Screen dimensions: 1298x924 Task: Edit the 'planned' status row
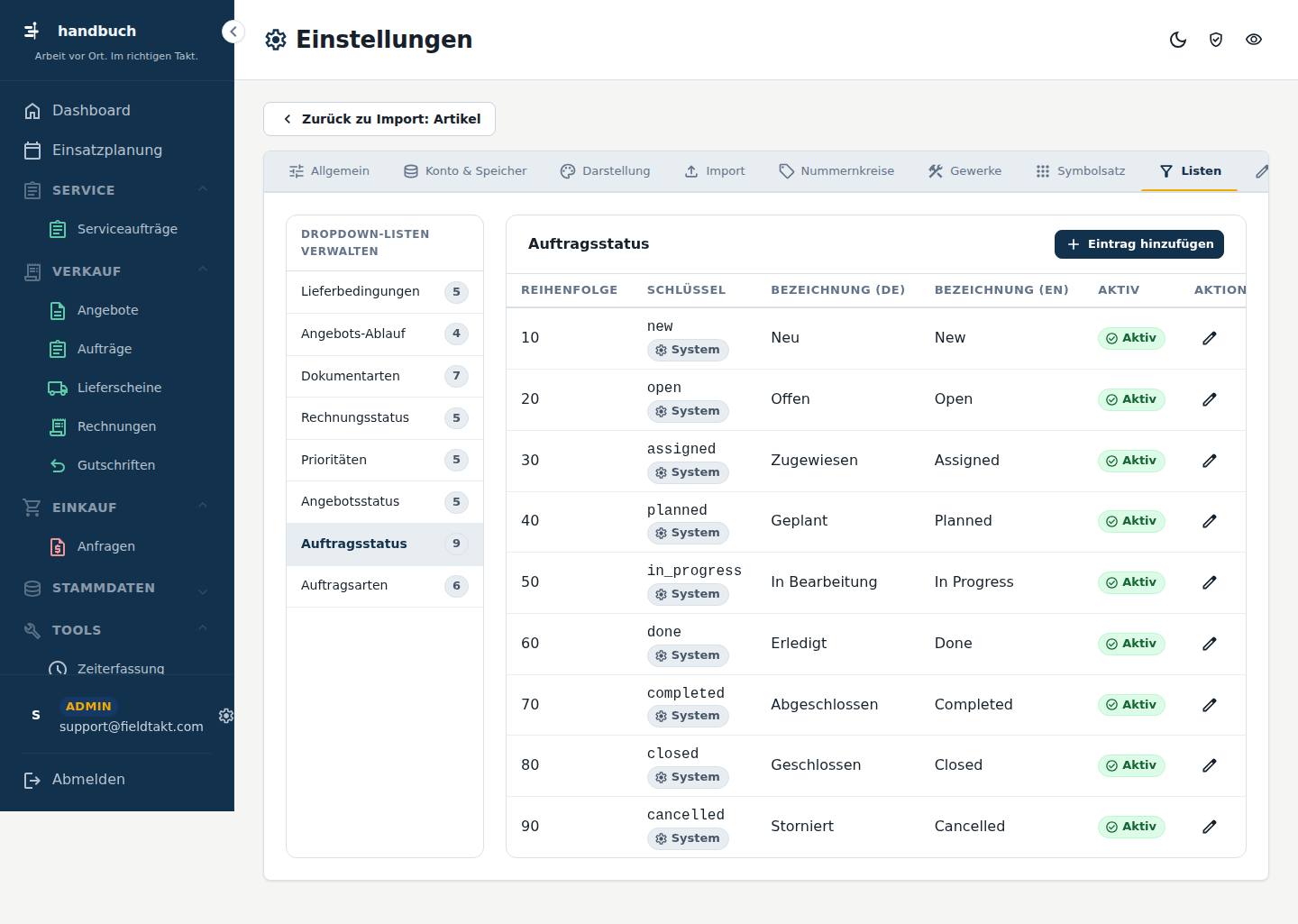(x=1210, y=521)
